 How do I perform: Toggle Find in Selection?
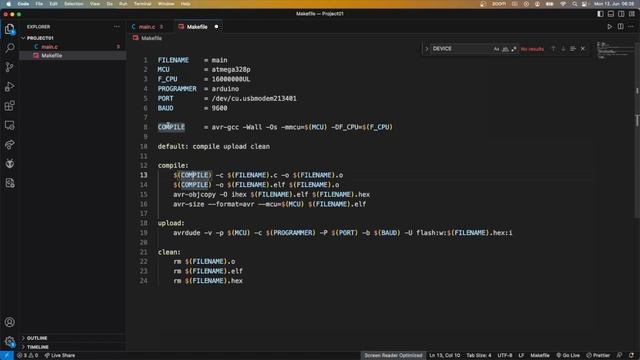[x=573, y=49]
